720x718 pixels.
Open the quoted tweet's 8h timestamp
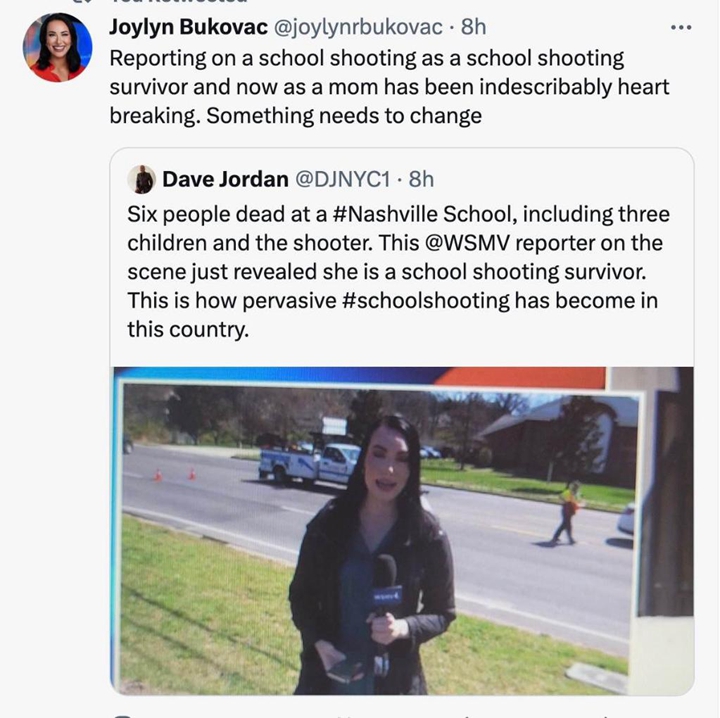pos(421,179)
